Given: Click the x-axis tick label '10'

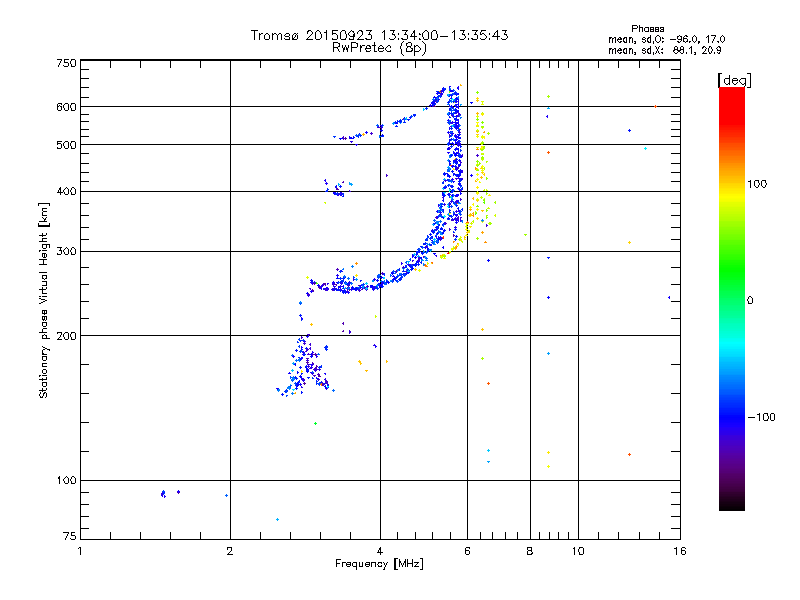Looking at the screenshot, I should (578, 551).
